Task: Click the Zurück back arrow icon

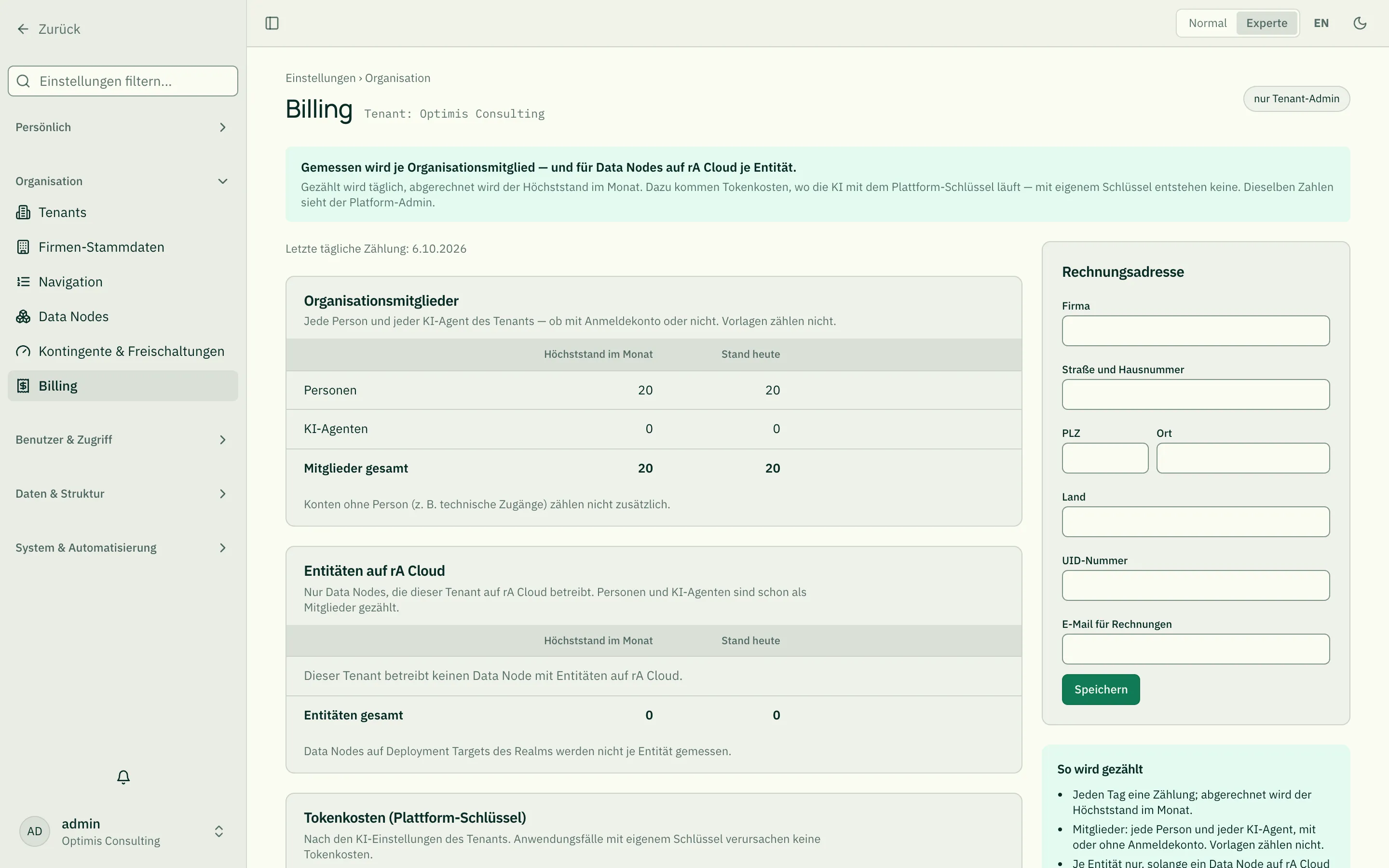Action: tap(23, 29)
